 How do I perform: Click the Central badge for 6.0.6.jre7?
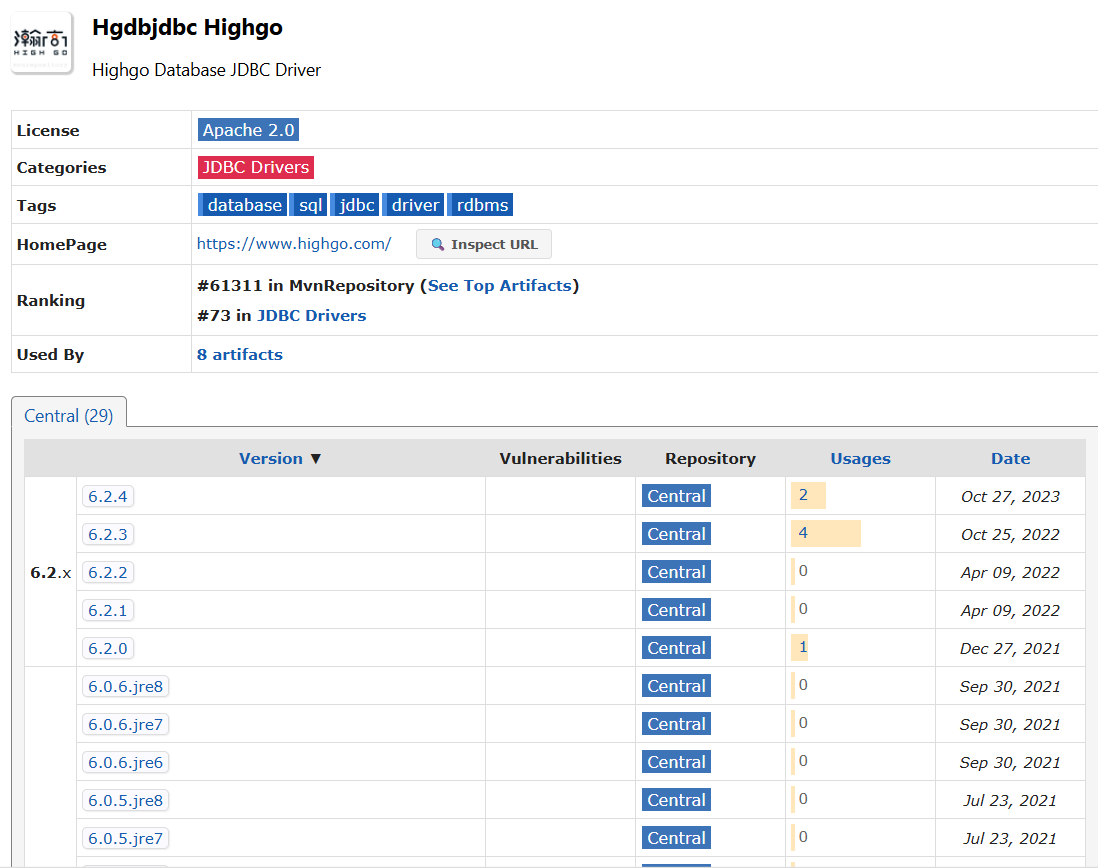pos(676,724)
